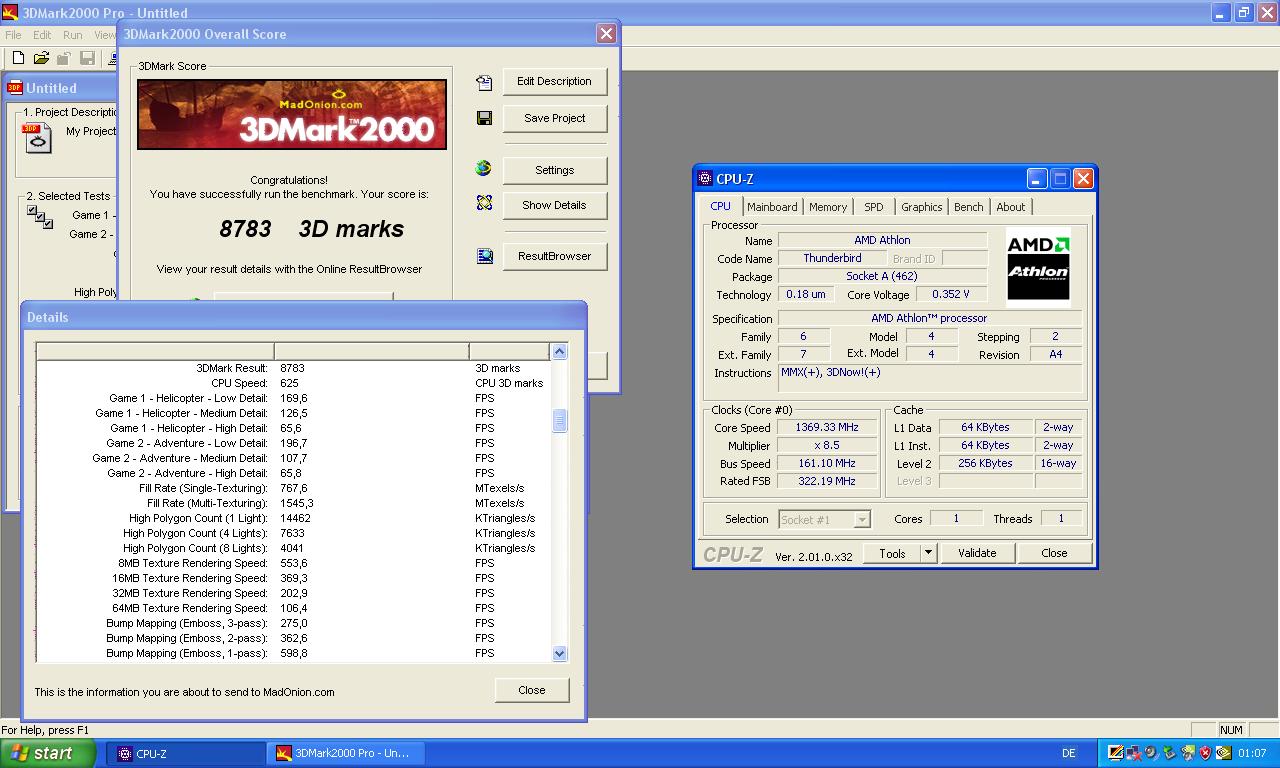1280x768 pixels.
Task: Click the 3DMark2000 Pro title bar icon
Action: [x=10, y=13]
